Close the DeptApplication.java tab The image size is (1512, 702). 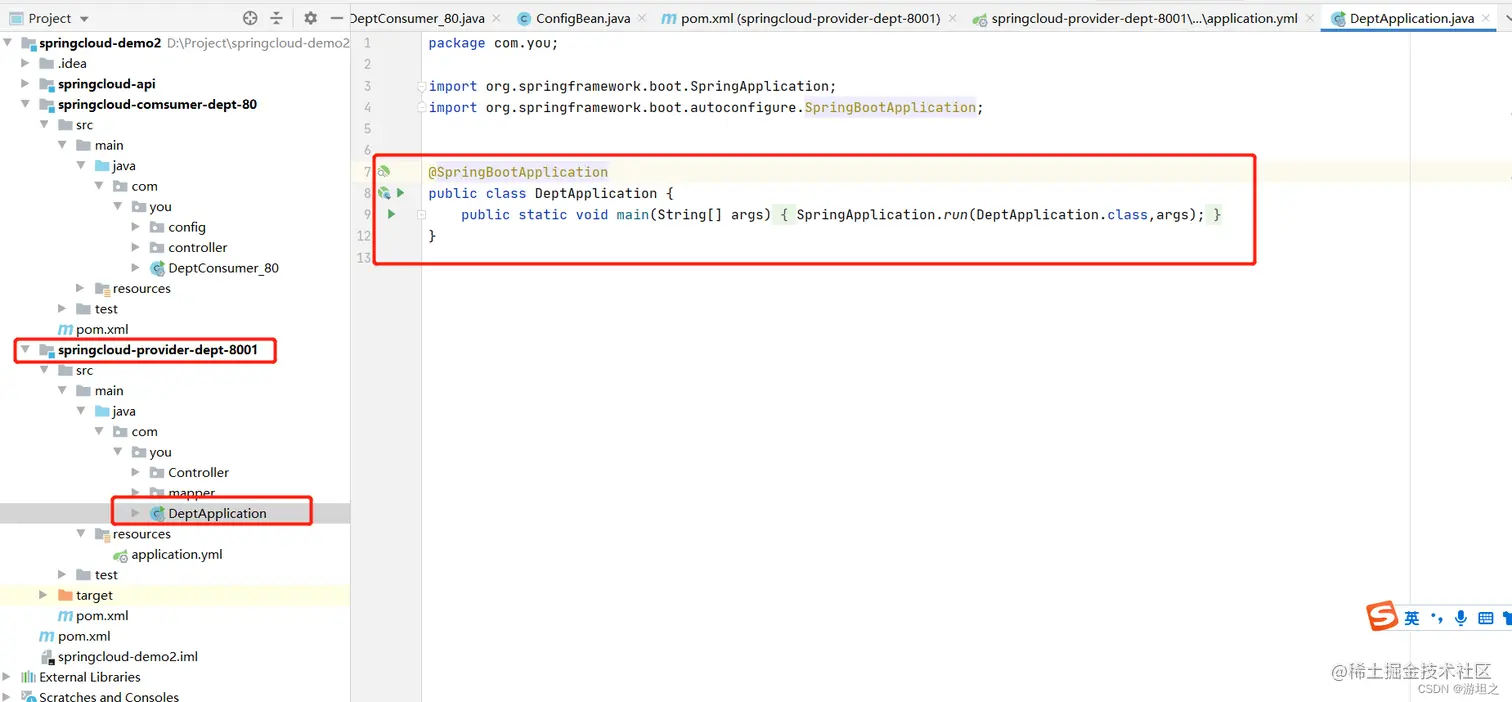[1485, 19]
